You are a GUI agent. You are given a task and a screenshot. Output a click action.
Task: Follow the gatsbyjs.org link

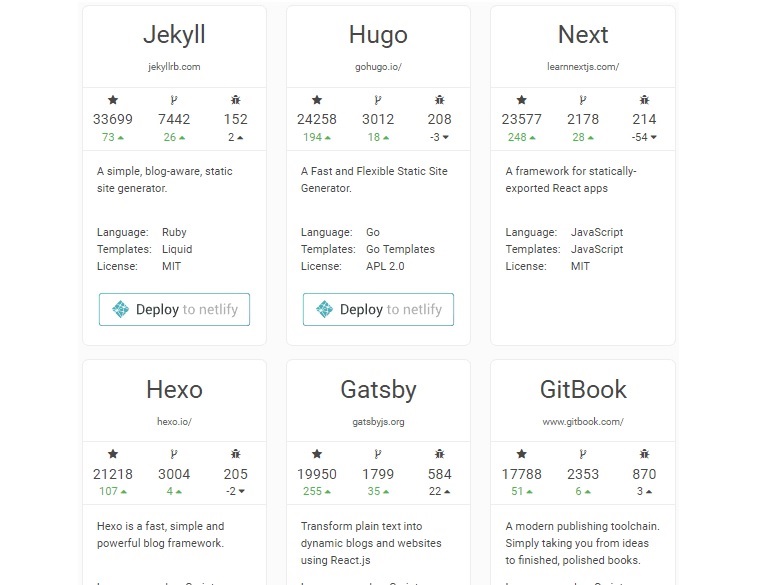[x=378, y=422]
